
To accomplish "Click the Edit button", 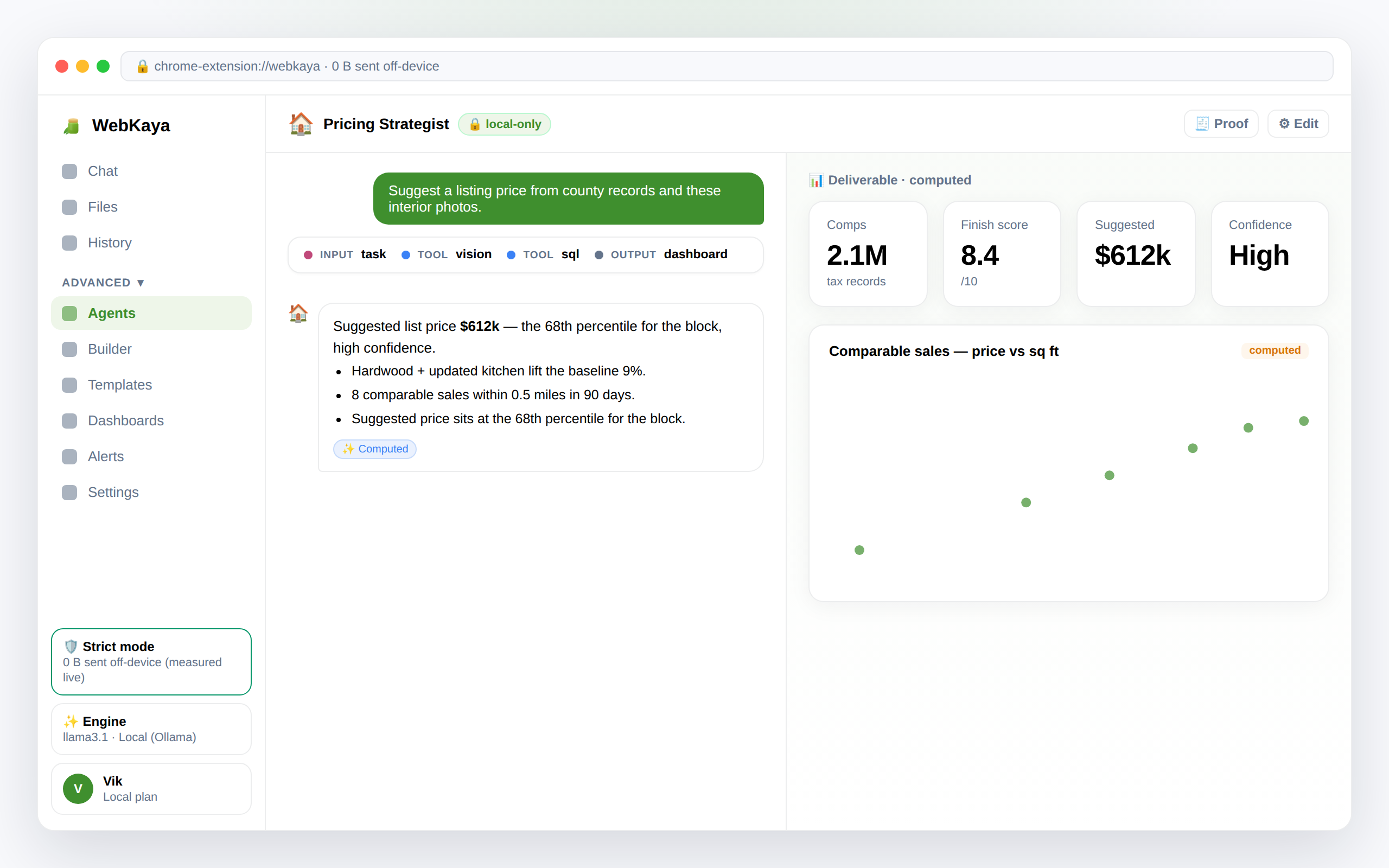I will click(x=1298, y=124).
